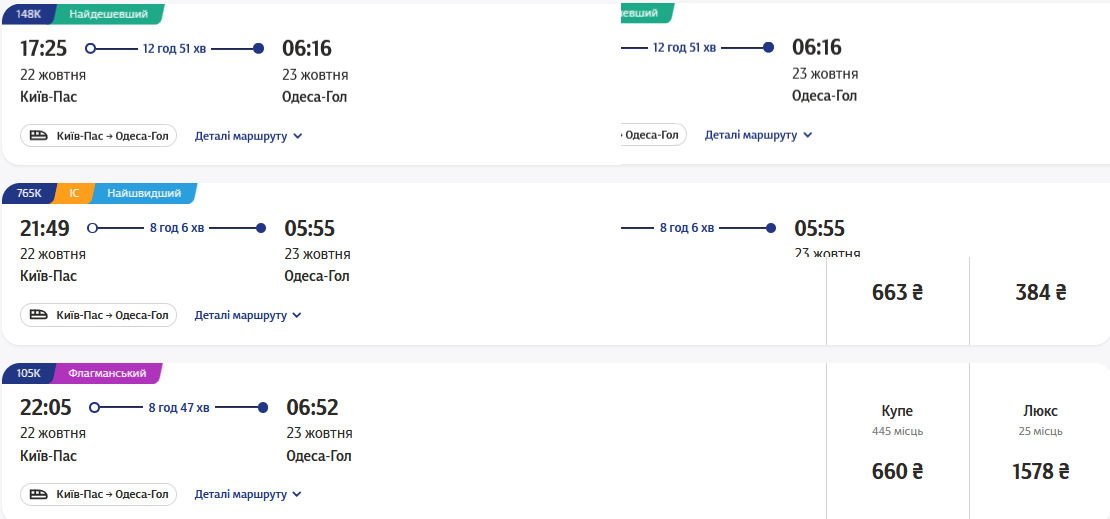Expand Деталі маршруту for the 22:05 train
Image resolution: width=1110 pixels, height=519 pixels.
coord(240,494)
